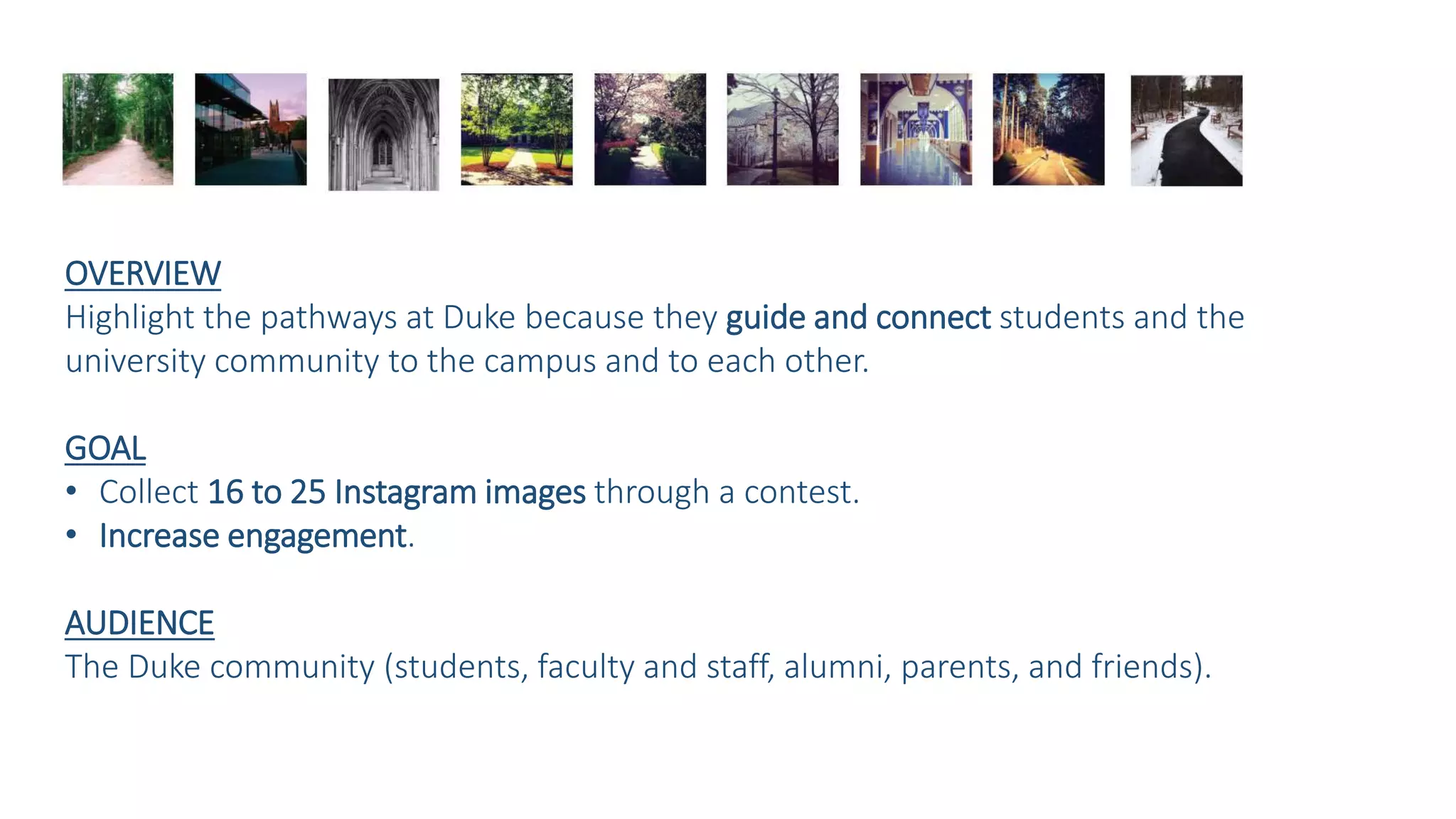Click the bullet before "Collect"
The width and height of the screenshot is (1456, 819).
[x=71, y=491]
